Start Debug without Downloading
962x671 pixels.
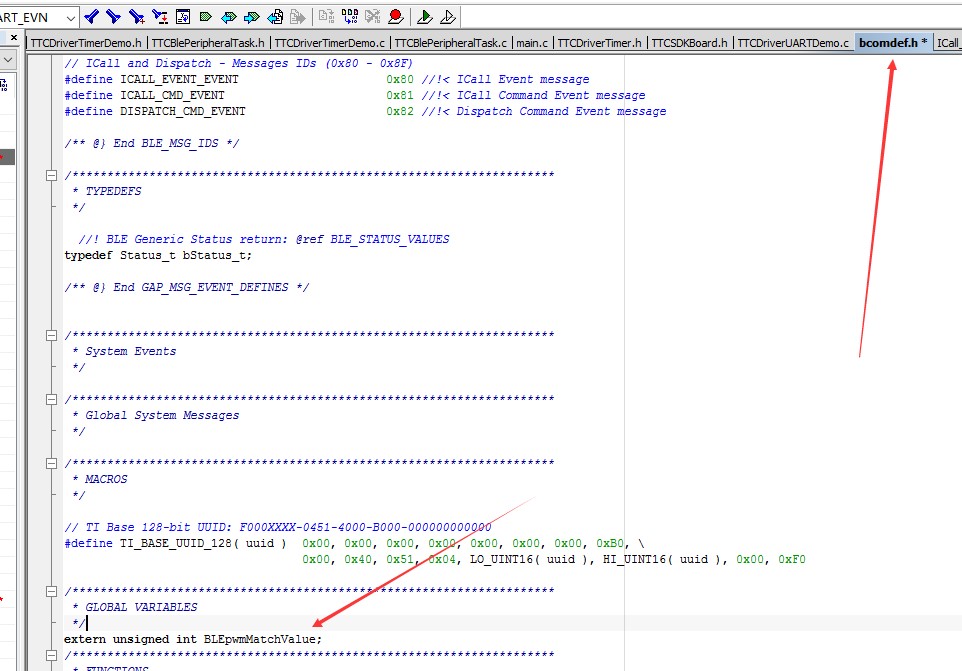point(448,17)
